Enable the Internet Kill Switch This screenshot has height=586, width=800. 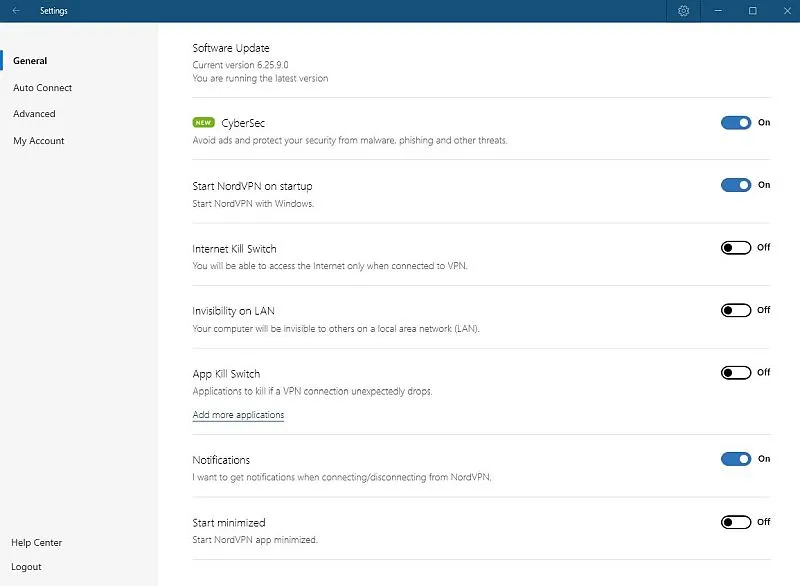pyautogui.click(x=736, y=247)
